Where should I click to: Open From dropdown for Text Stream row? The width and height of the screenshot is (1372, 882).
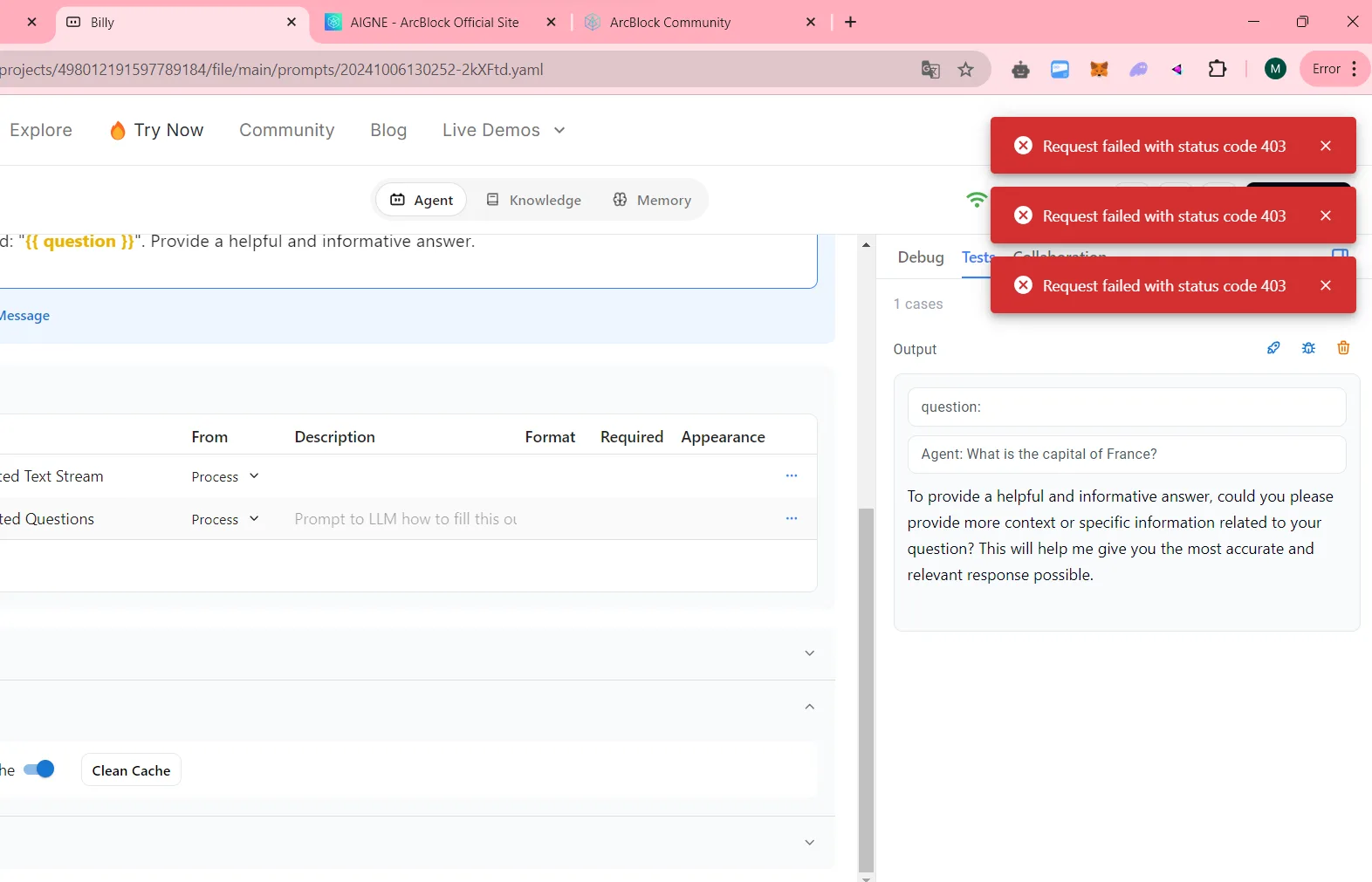point(225,476)
